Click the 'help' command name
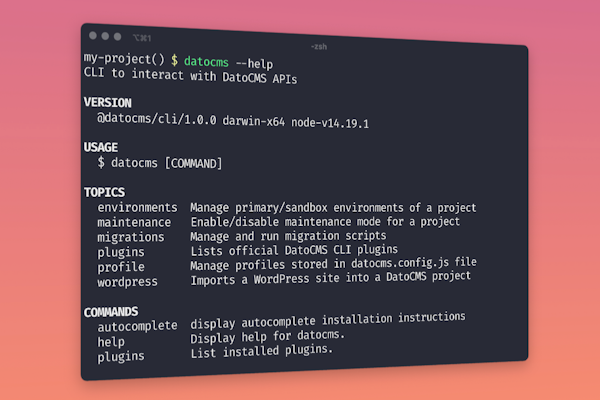 click(111, 342)
